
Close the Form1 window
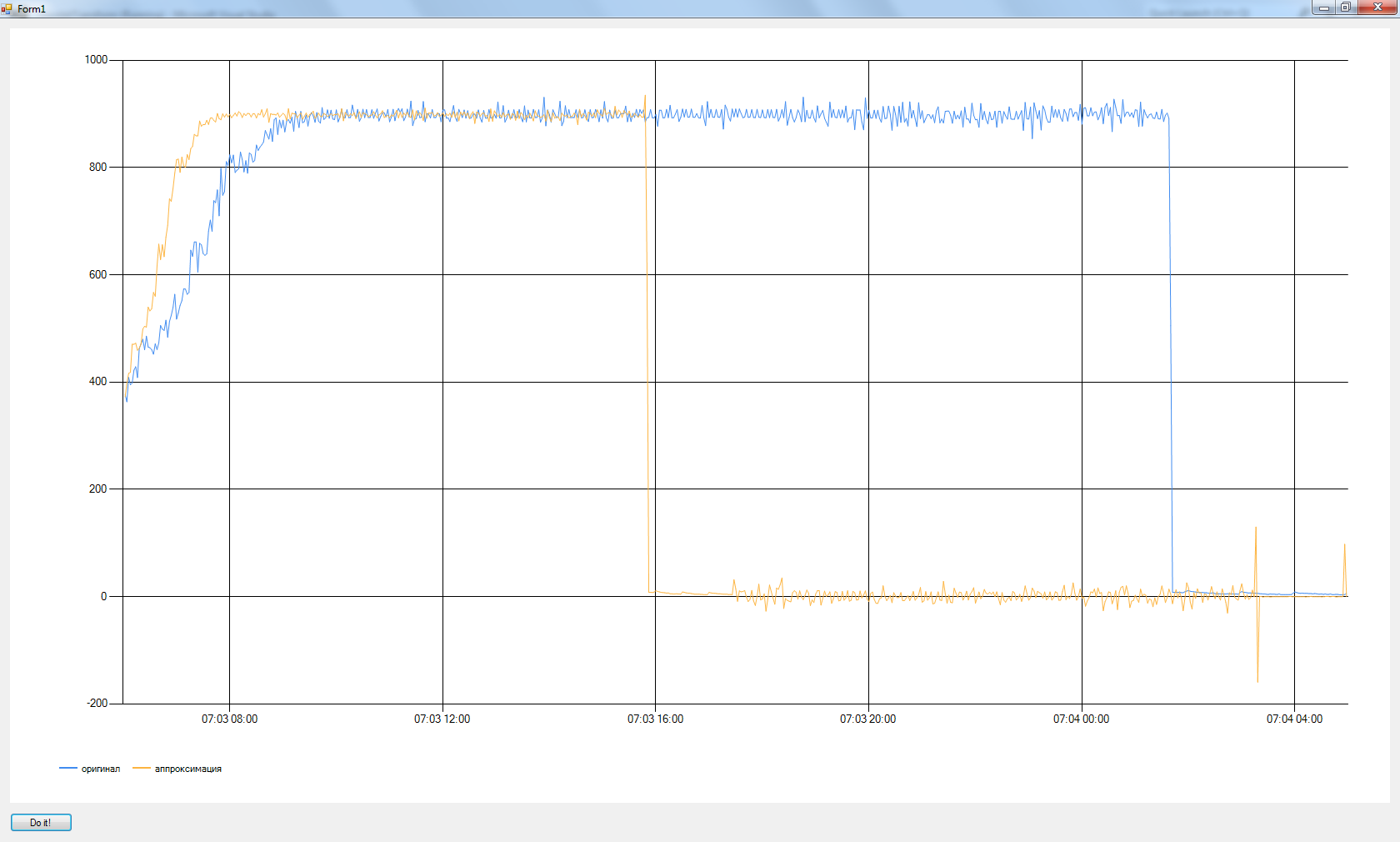pos(1377,8)
